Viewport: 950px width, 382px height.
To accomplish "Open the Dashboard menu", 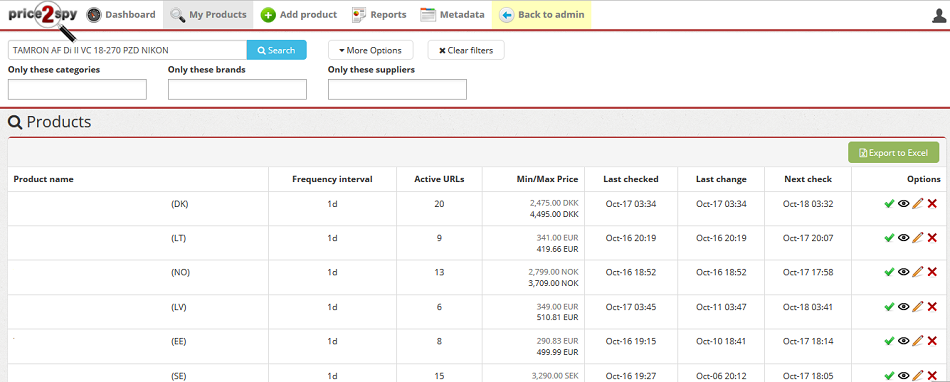I will [121, 15].
